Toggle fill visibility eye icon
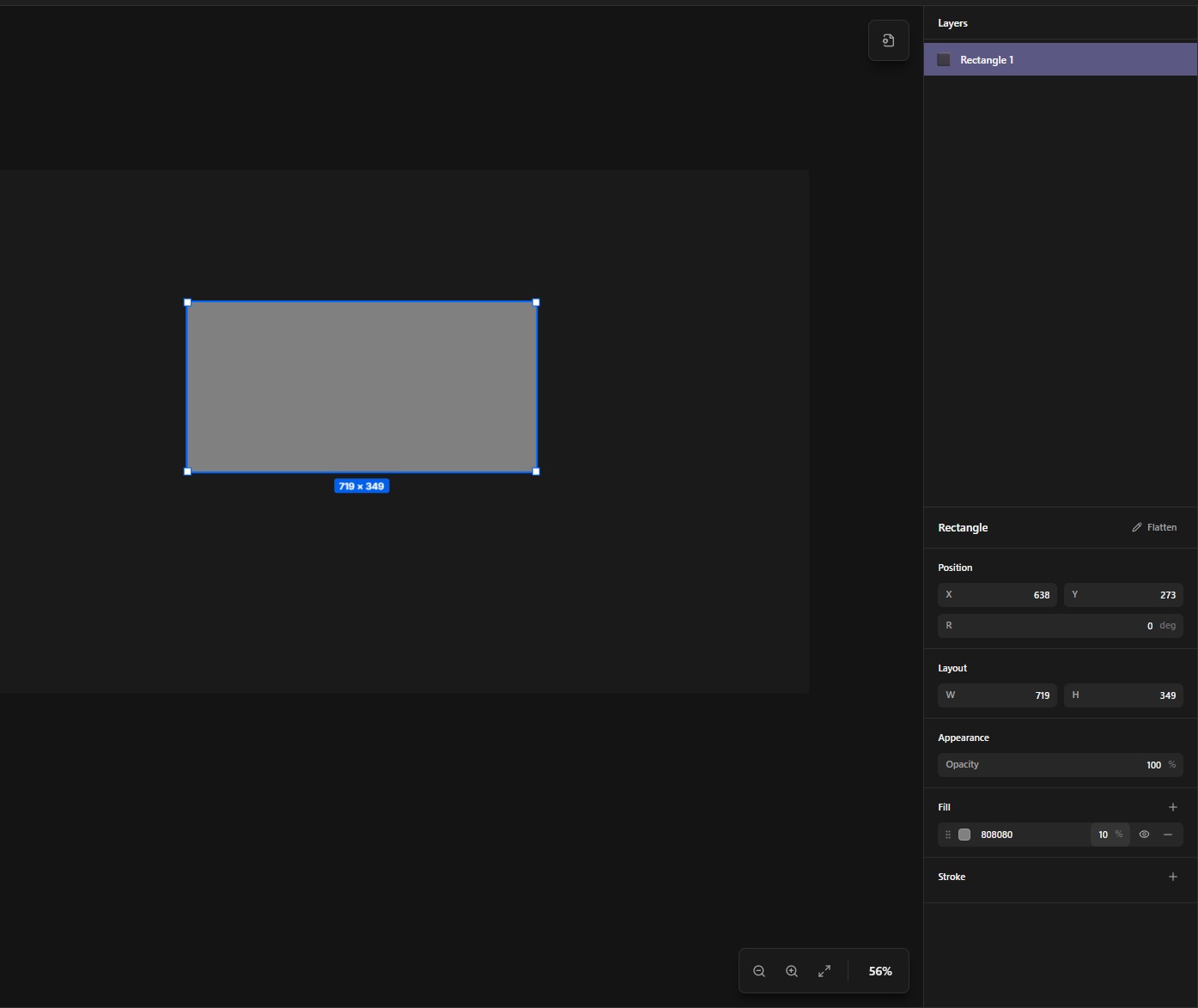Image resolution: width=1198 pixels, height=1008 pixels. 1144,835
